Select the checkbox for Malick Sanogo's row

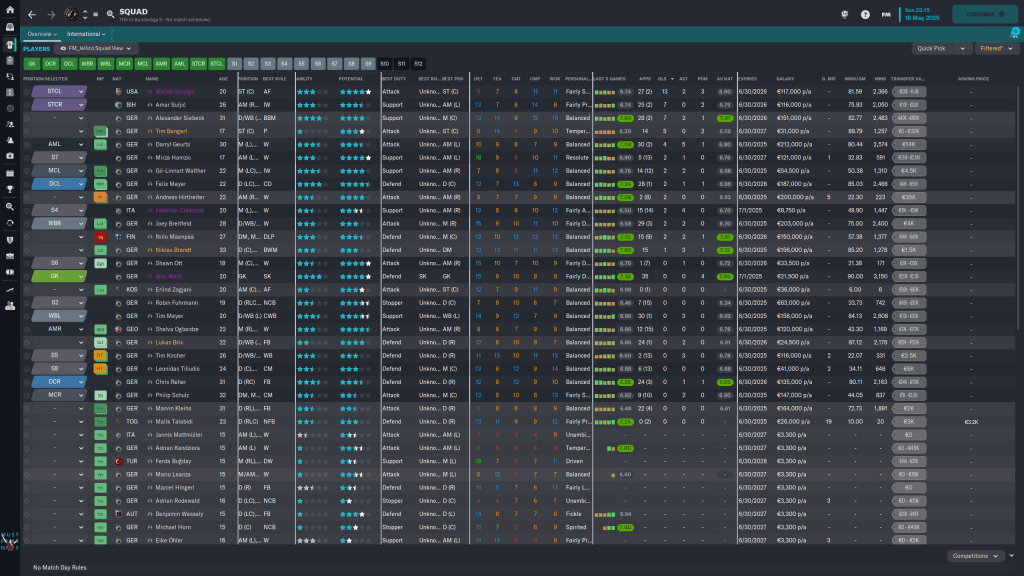[28, 91]
